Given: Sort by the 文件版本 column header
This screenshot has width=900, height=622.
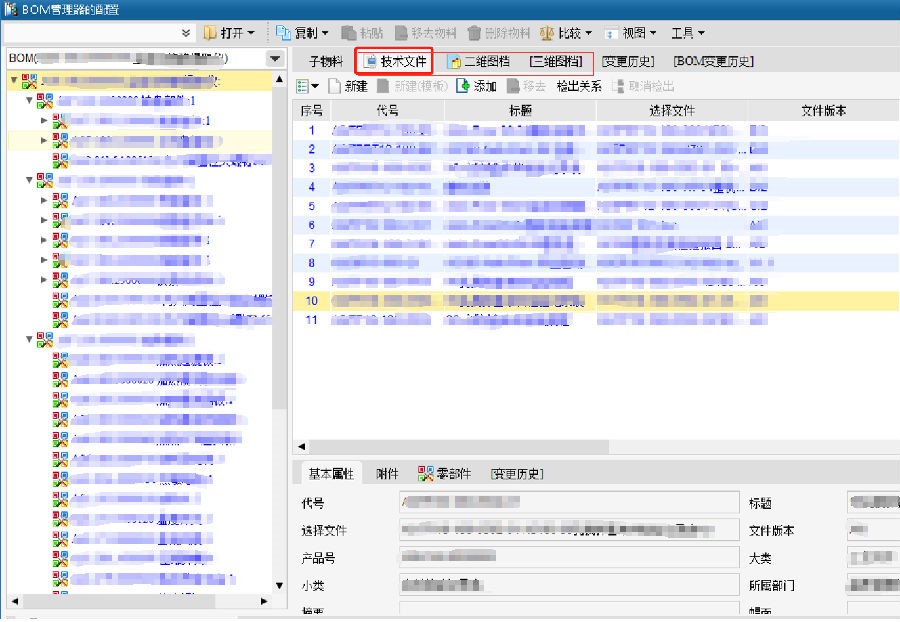Looking at the screenshot, I should click(x=823, y=111).
